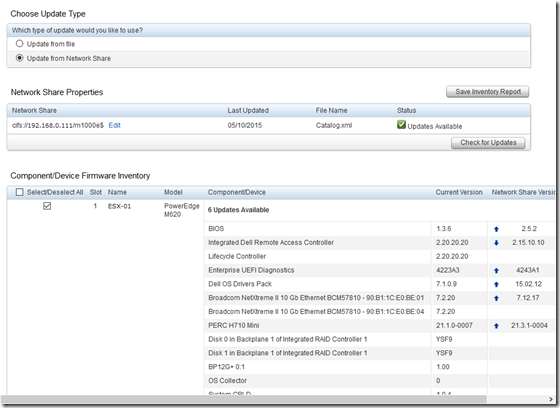This screenshot has width=560, height=408.
Task: Click the Catalog.xml file name
Action: (x=334, y=125)
